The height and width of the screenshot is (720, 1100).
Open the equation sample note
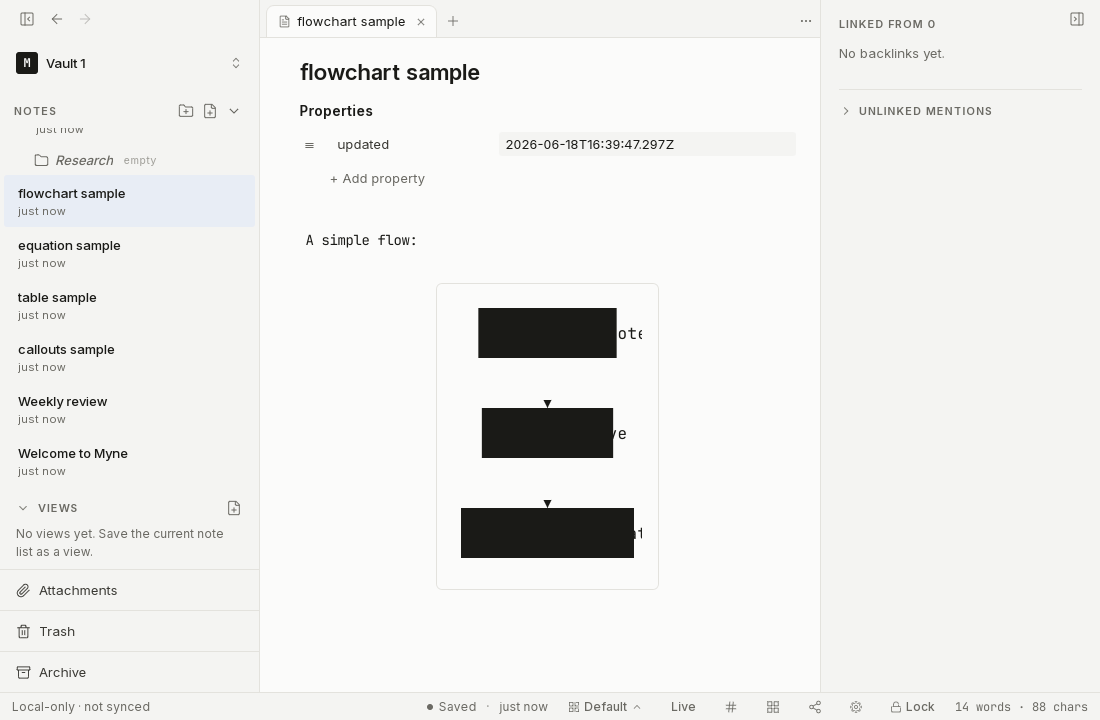coord(129,253)
